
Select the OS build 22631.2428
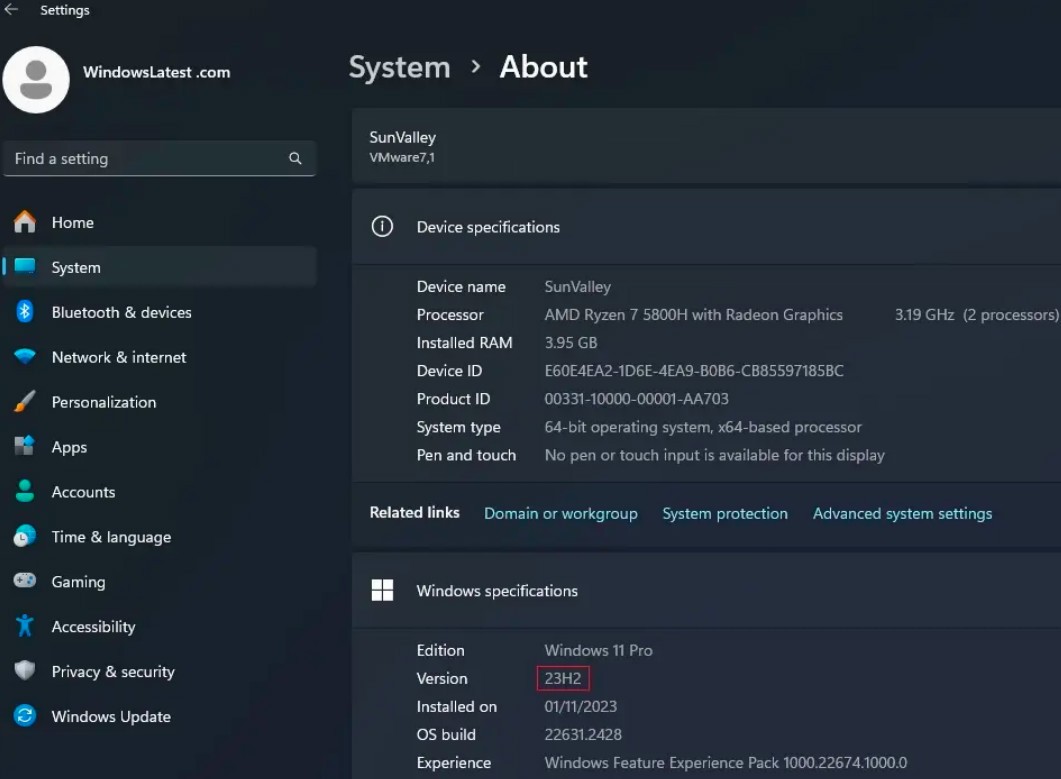tap(583, 734)
